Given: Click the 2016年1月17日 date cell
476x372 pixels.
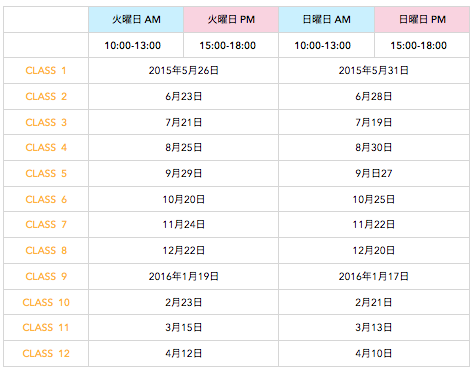Looking at the screenshot, I should pyautogui.click(x=374, y=277).
